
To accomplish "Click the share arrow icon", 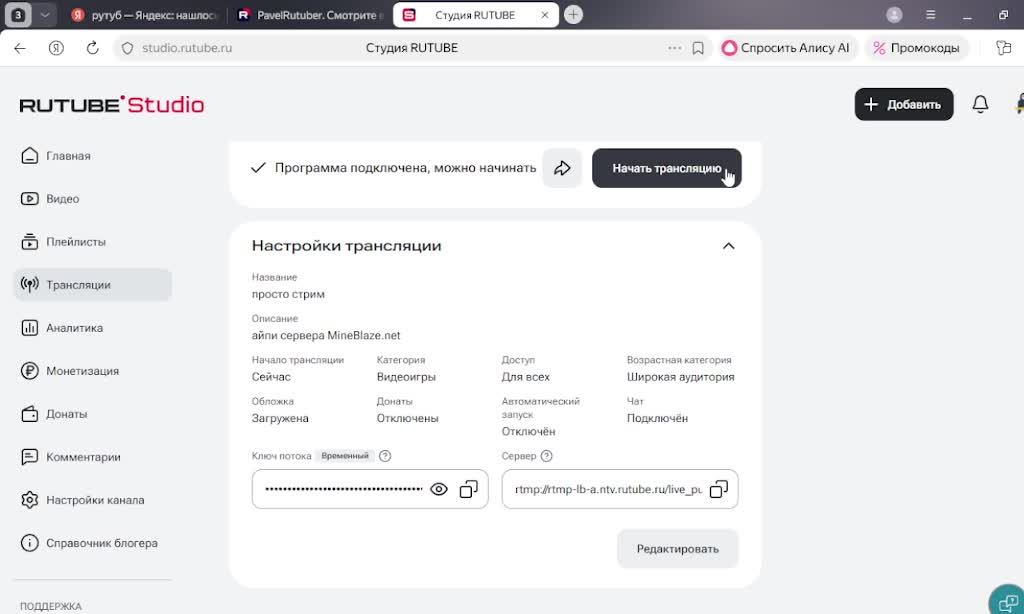I will (x=562, y=168).
